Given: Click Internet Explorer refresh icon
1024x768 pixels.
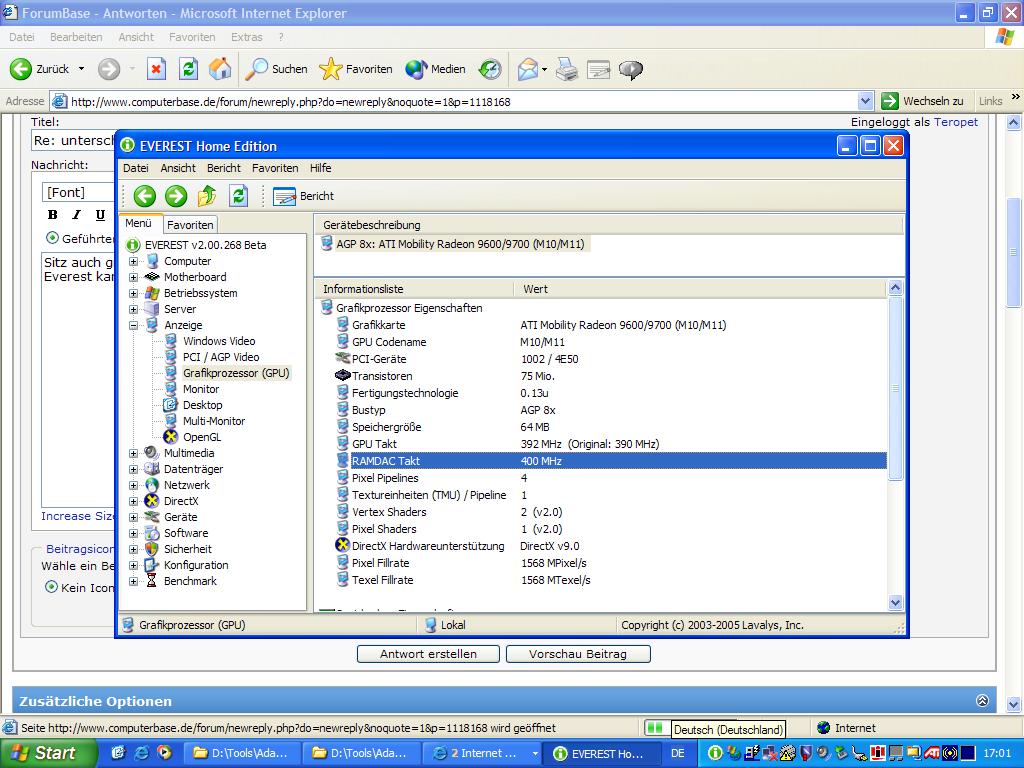Looking at the screenshot, I should pyautogui.click(x=188, y=69).
